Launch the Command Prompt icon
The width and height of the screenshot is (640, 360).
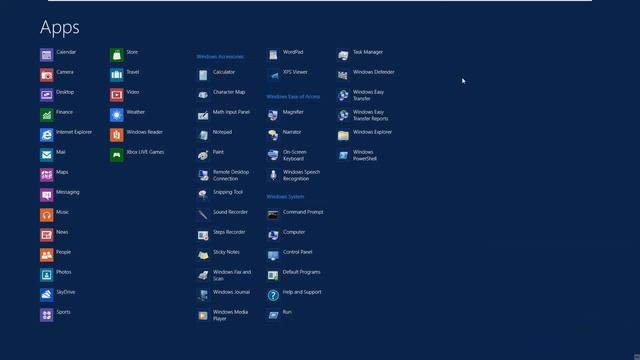(273, 215)
